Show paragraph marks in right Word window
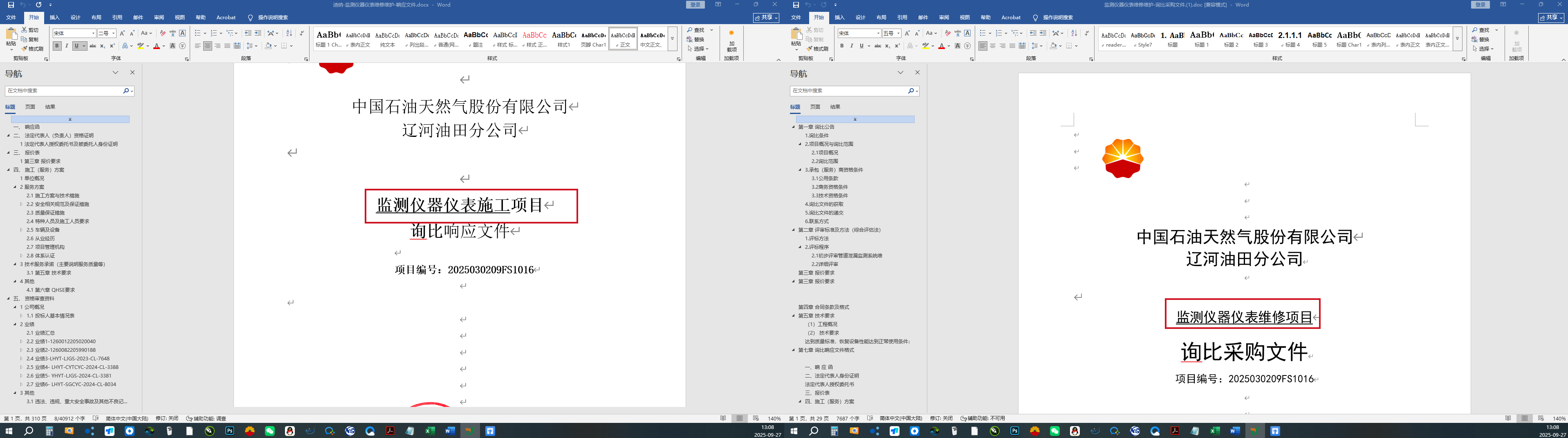Image resolution: width=1568 pixels, height=438 pixels. (x=1087, y=33)
